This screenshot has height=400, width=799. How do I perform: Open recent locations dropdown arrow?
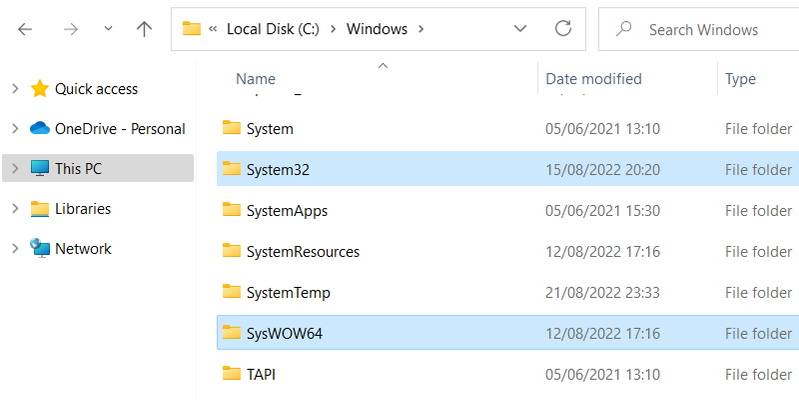(x=108, y=29)
